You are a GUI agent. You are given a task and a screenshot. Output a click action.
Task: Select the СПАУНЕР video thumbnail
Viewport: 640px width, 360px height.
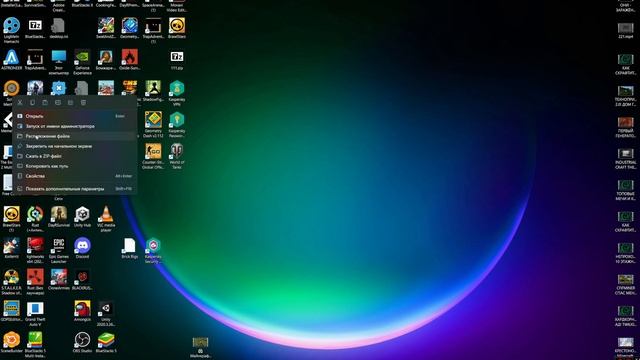click(625, 284)
